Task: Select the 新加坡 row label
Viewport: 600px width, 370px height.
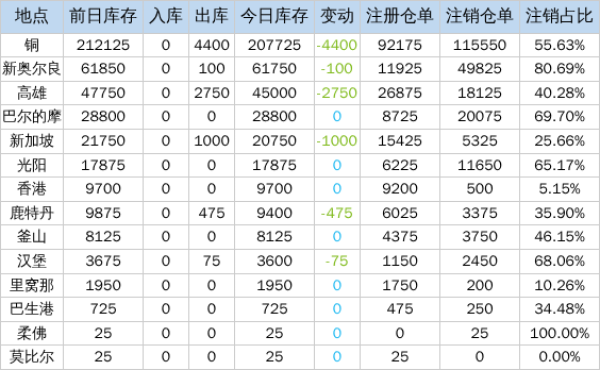Action: pyautogui.click(x=32, y=141)
